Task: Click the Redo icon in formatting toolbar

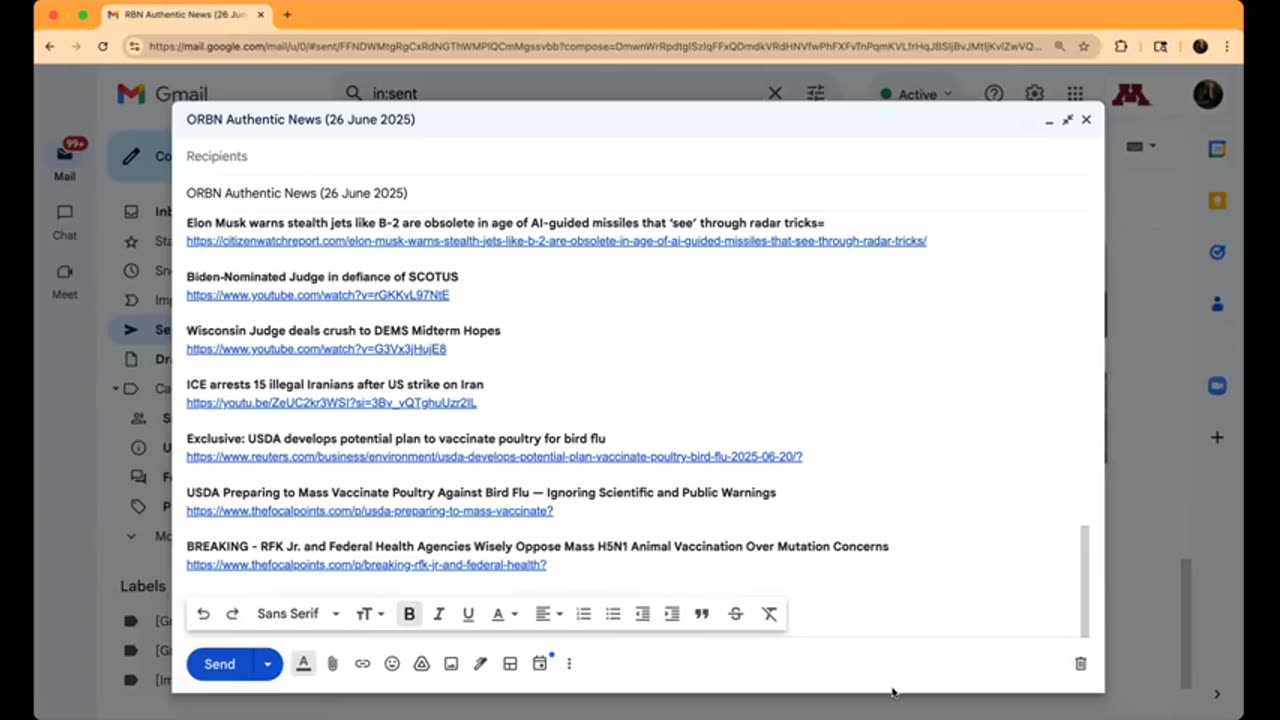Action: coord(232,614)
